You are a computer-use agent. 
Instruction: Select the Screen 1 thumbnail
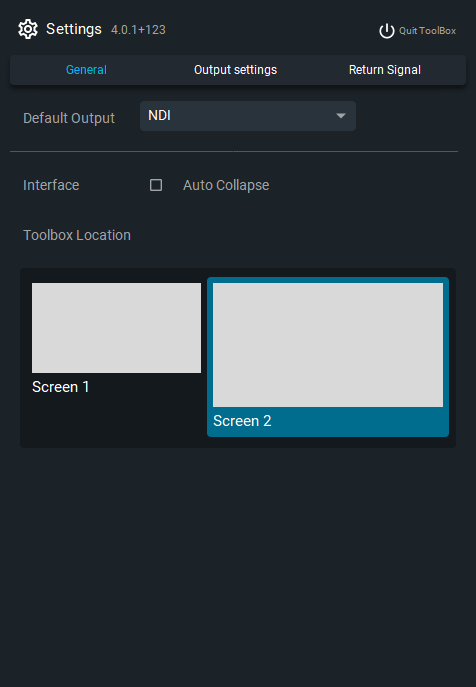[x=116, y=328]
